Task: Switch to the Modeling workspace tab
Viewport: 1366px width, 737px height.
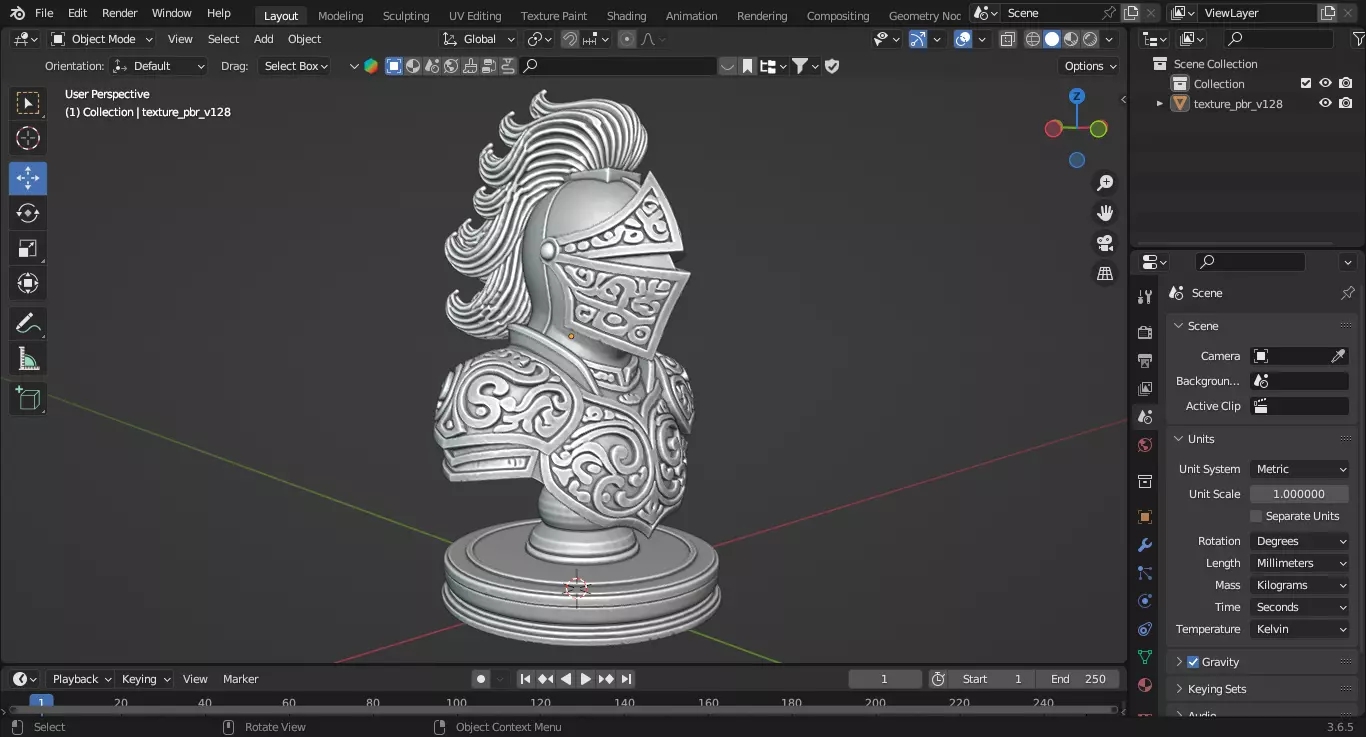Action: coord(341,15)
